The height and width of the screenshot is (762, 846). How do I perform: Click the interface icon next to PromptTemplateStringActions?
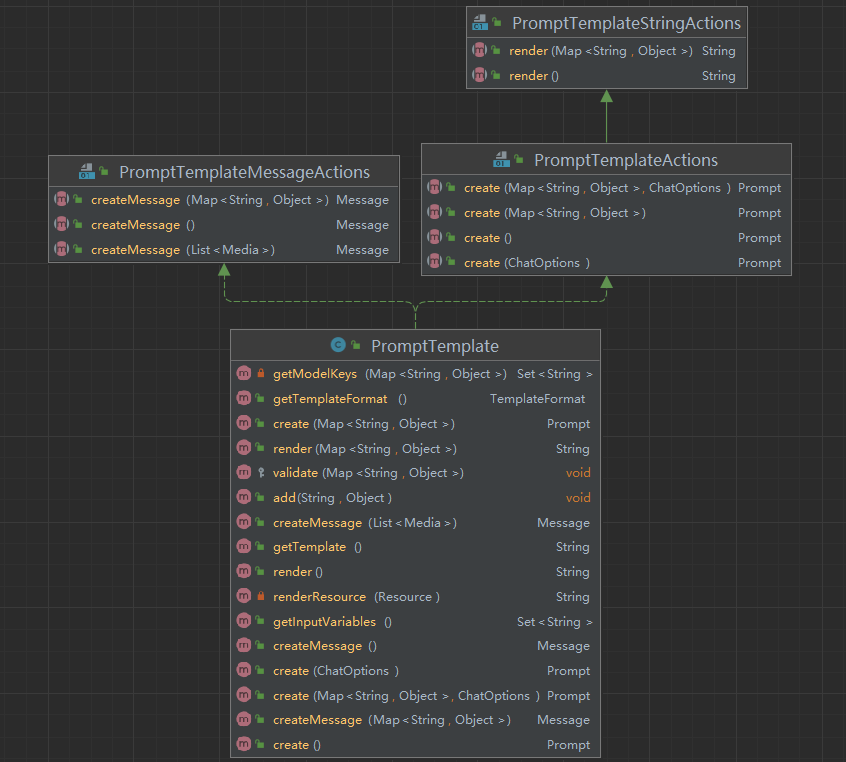click(x=480, y=23)
